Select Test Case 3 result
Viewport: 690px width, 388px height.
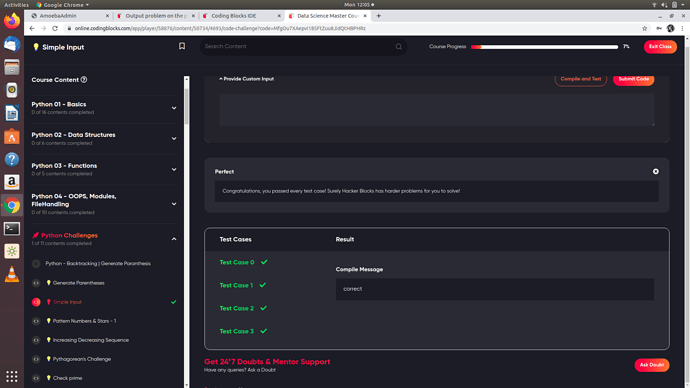pos(243,331)
